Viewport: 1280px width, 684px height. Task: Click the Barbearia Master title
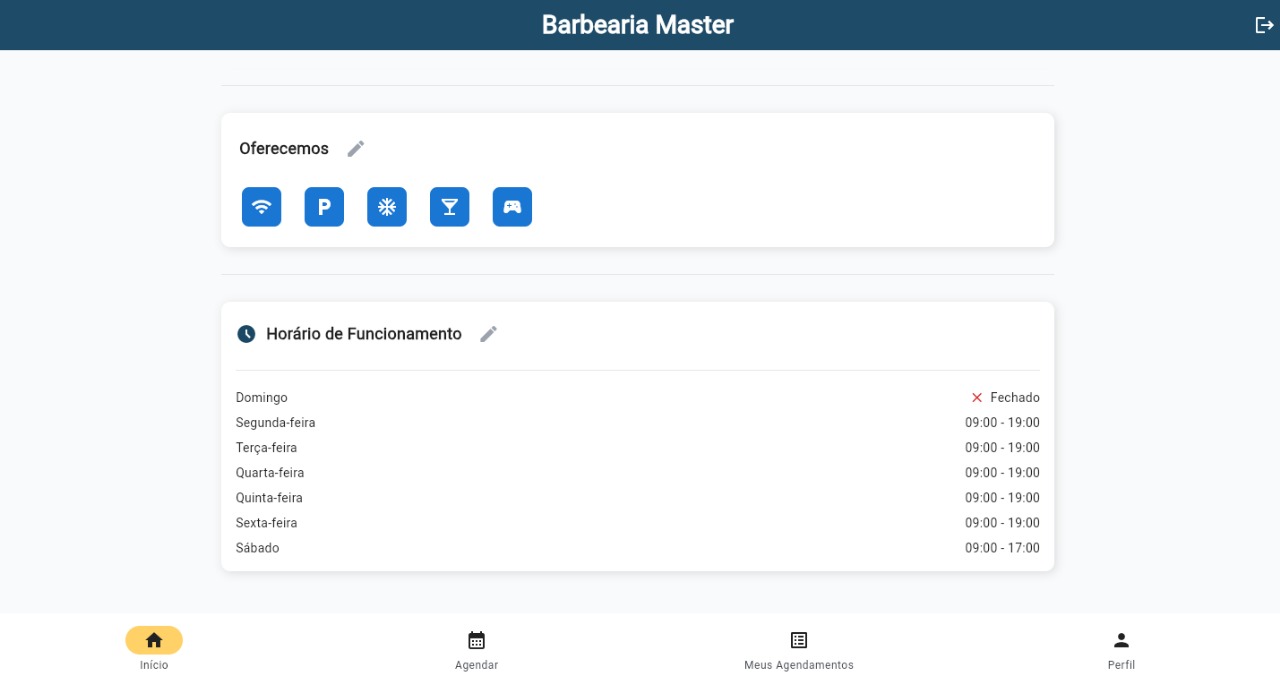[x=638, y=25]
